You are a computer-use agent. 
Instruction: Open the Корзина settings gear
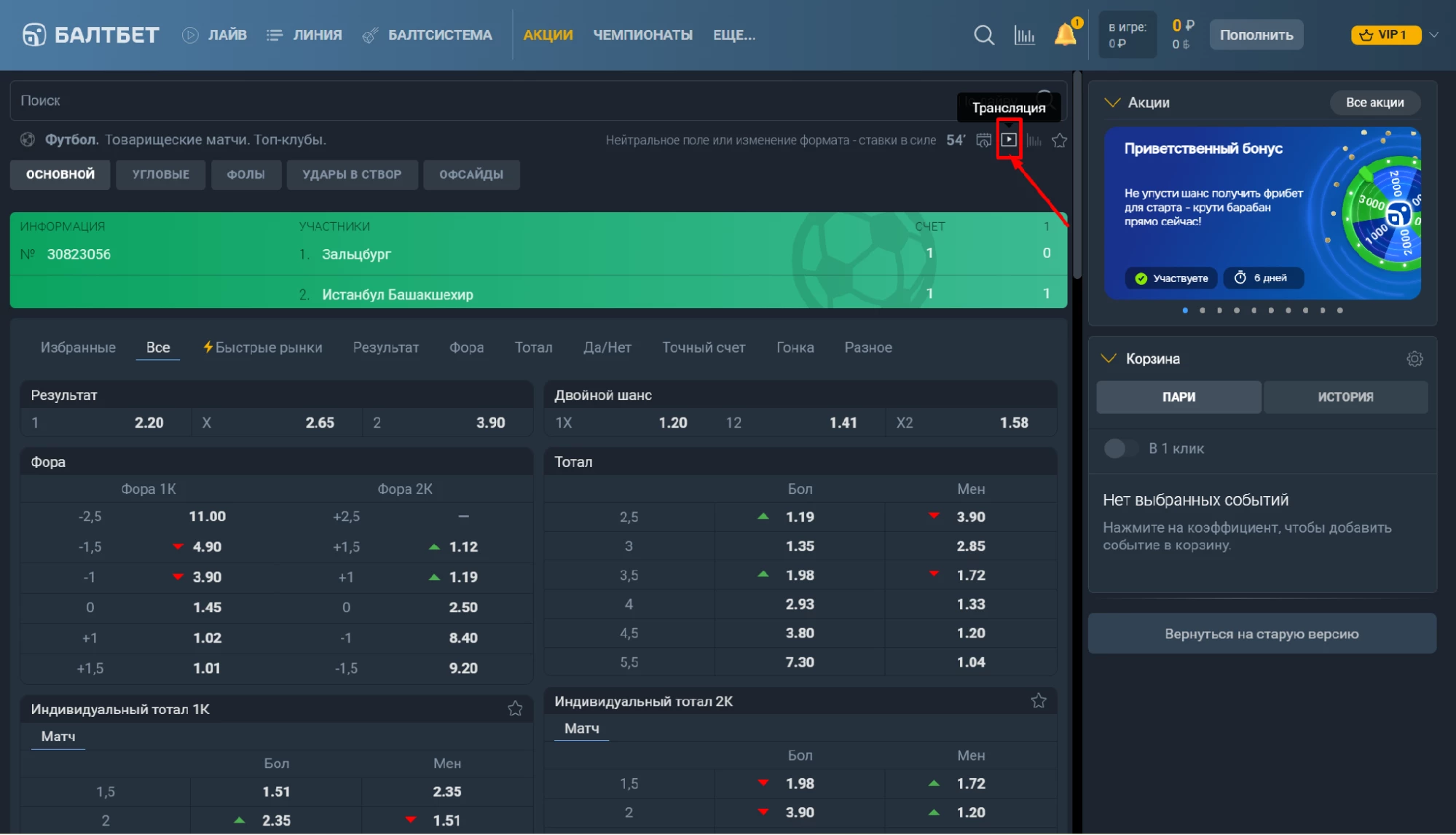pos(1414,358)
